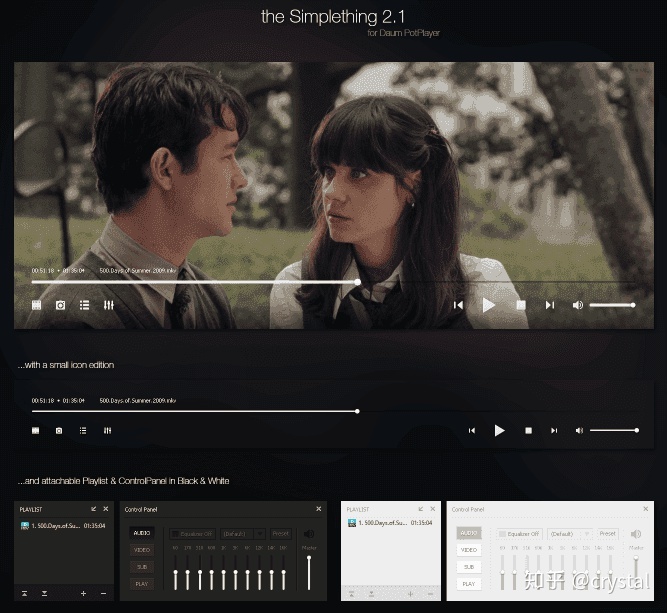Mute sound in small icon edition
The image size is (667, 613).
tap(579, 431)
